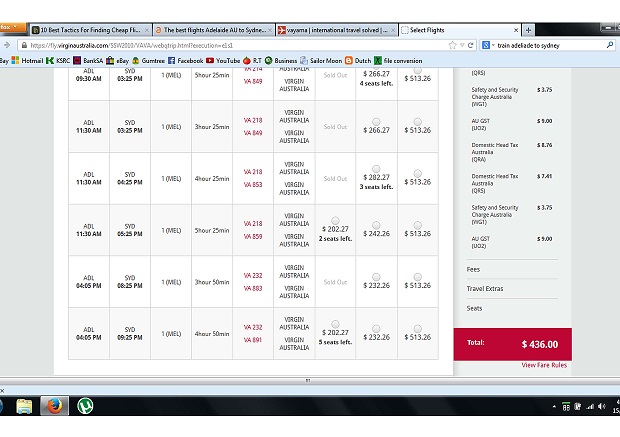
Task: Close the vayama tab
Action: tap(393, 30)
